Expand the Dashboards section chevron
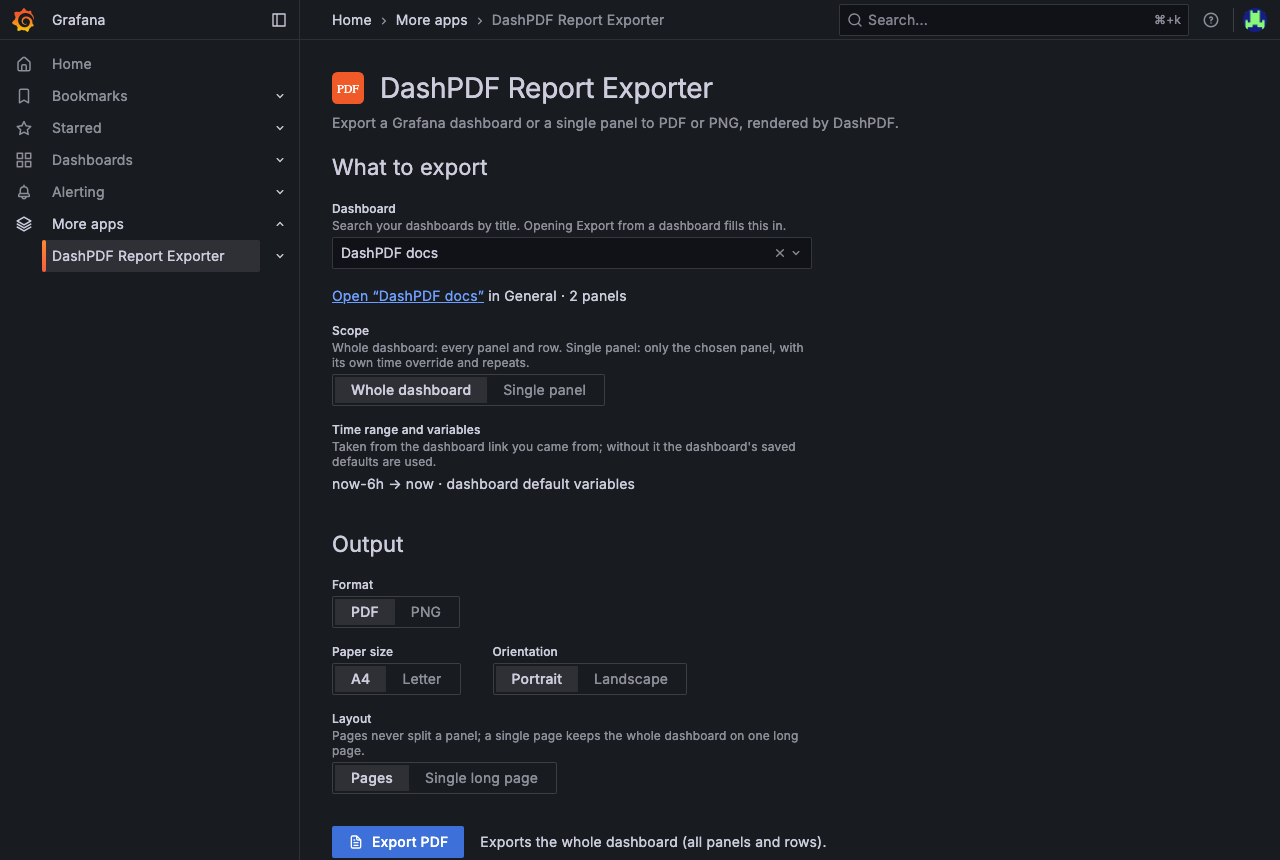This screenshot has width=1280, height=860. [x=280, y=160]
